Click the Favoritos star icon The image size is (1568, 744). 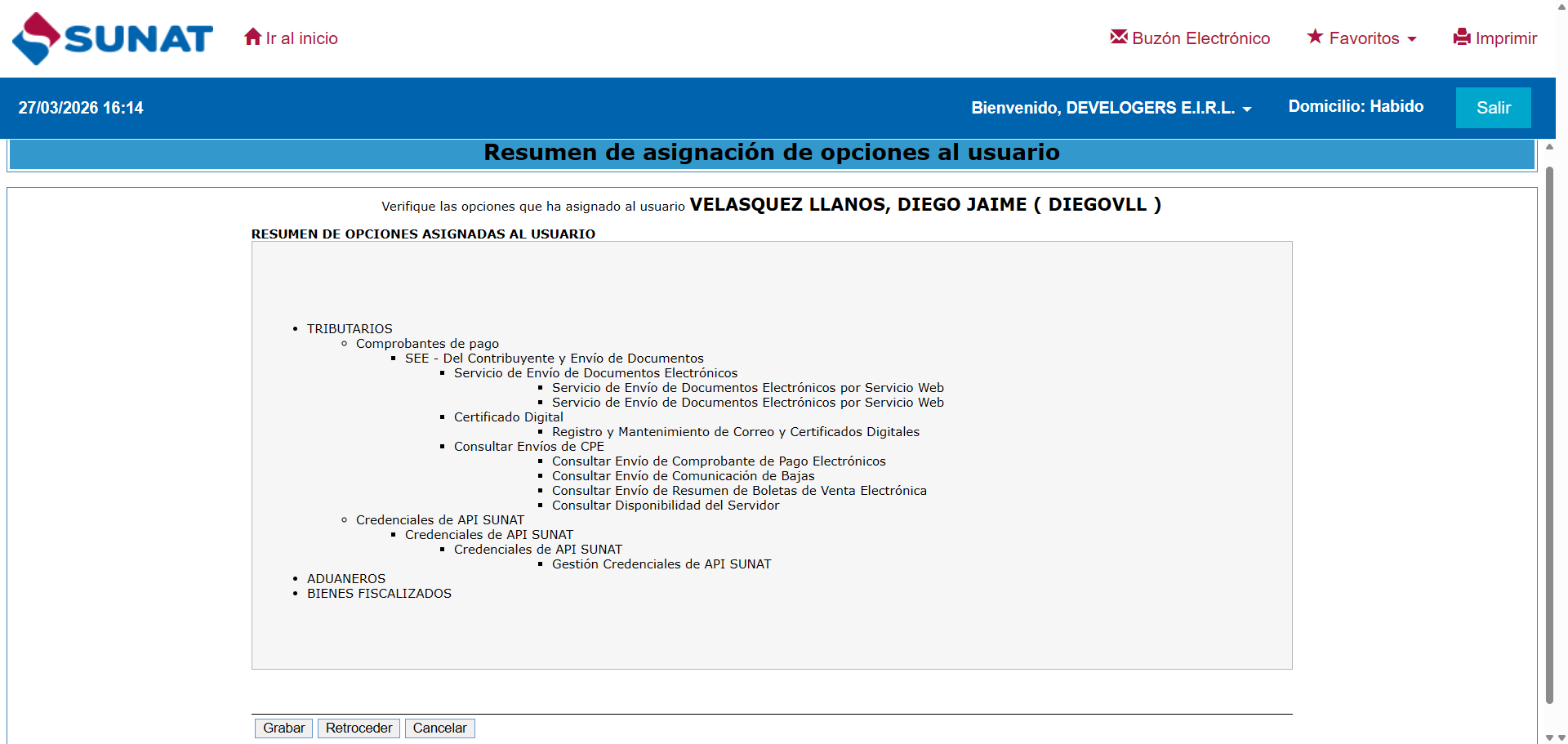(1315, 37)
